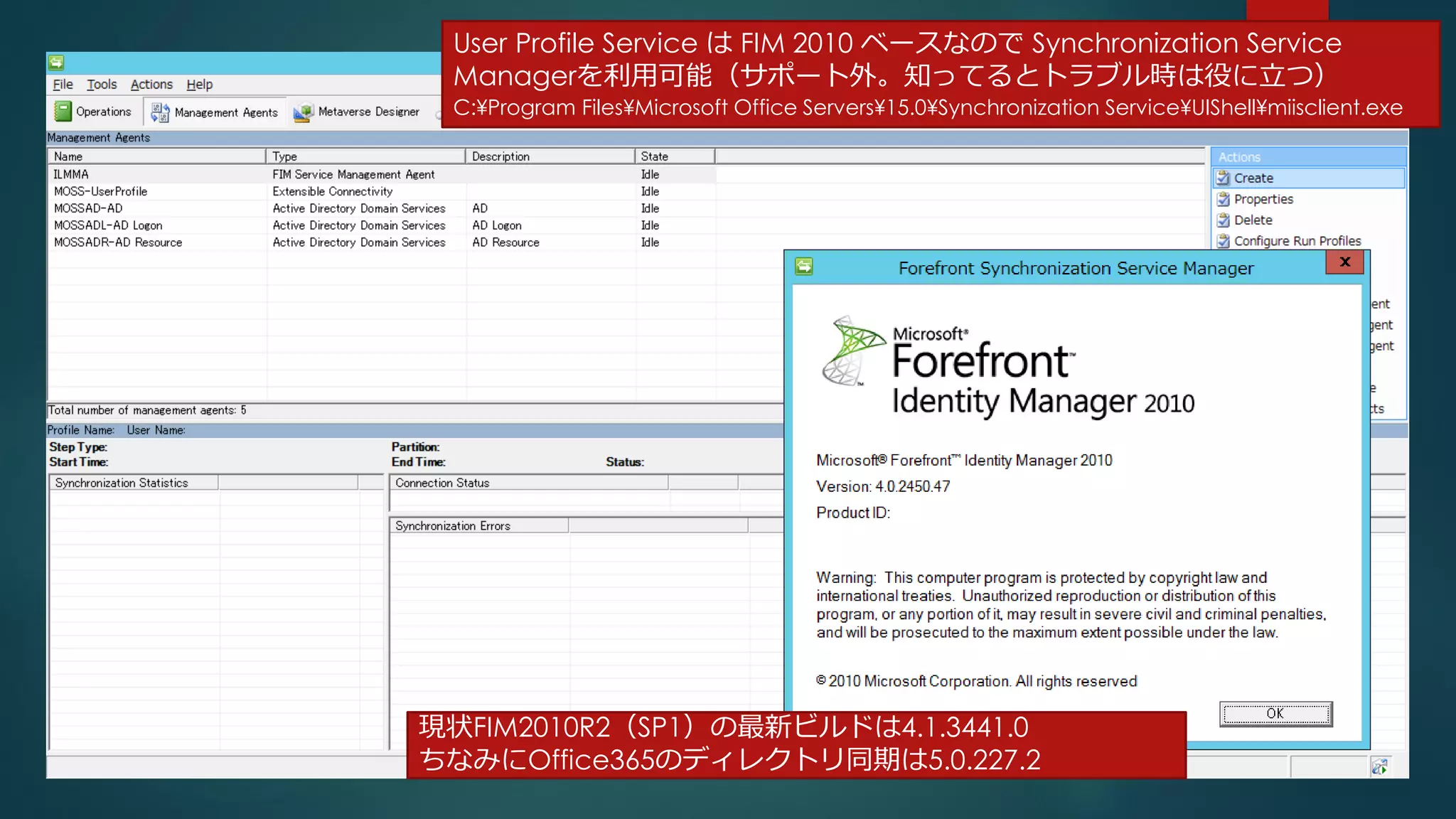This screenshot has height=819, width=1456.
Task: Click the Properties action icon
Action: [x=1223, y=199]
